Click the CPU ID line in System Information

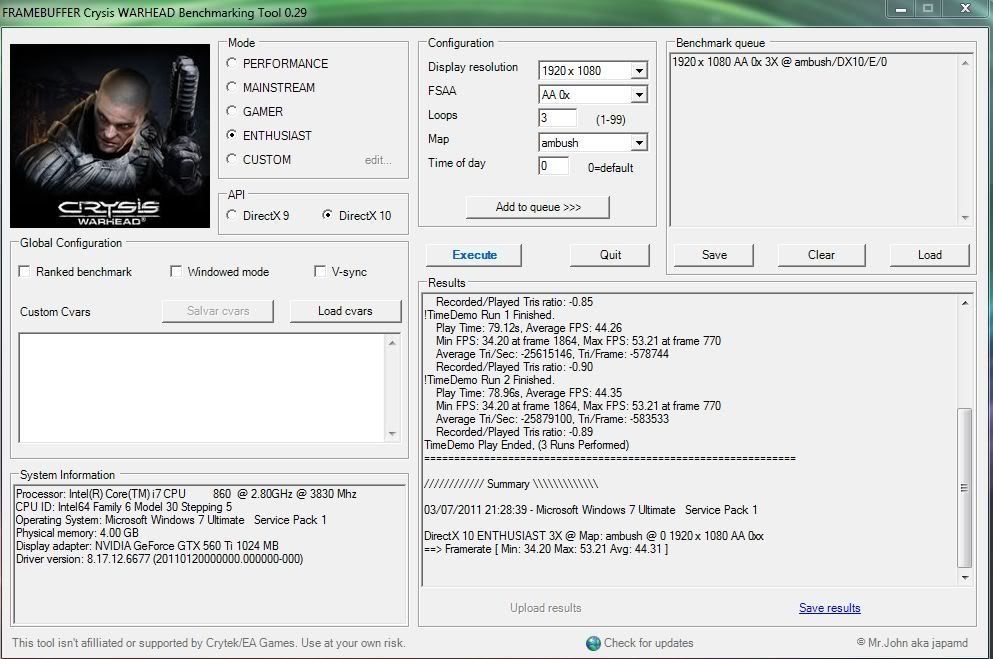point(123,507)
